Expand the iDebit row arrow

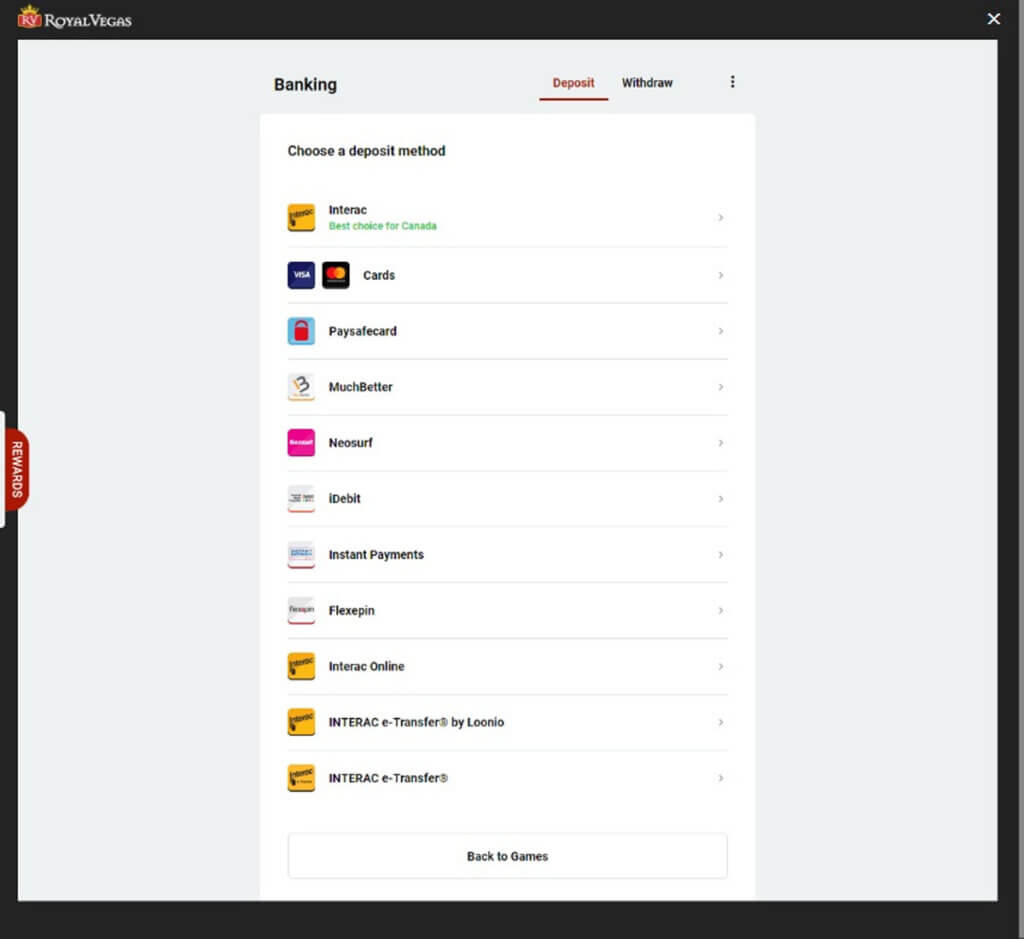[x=720, y=498]
